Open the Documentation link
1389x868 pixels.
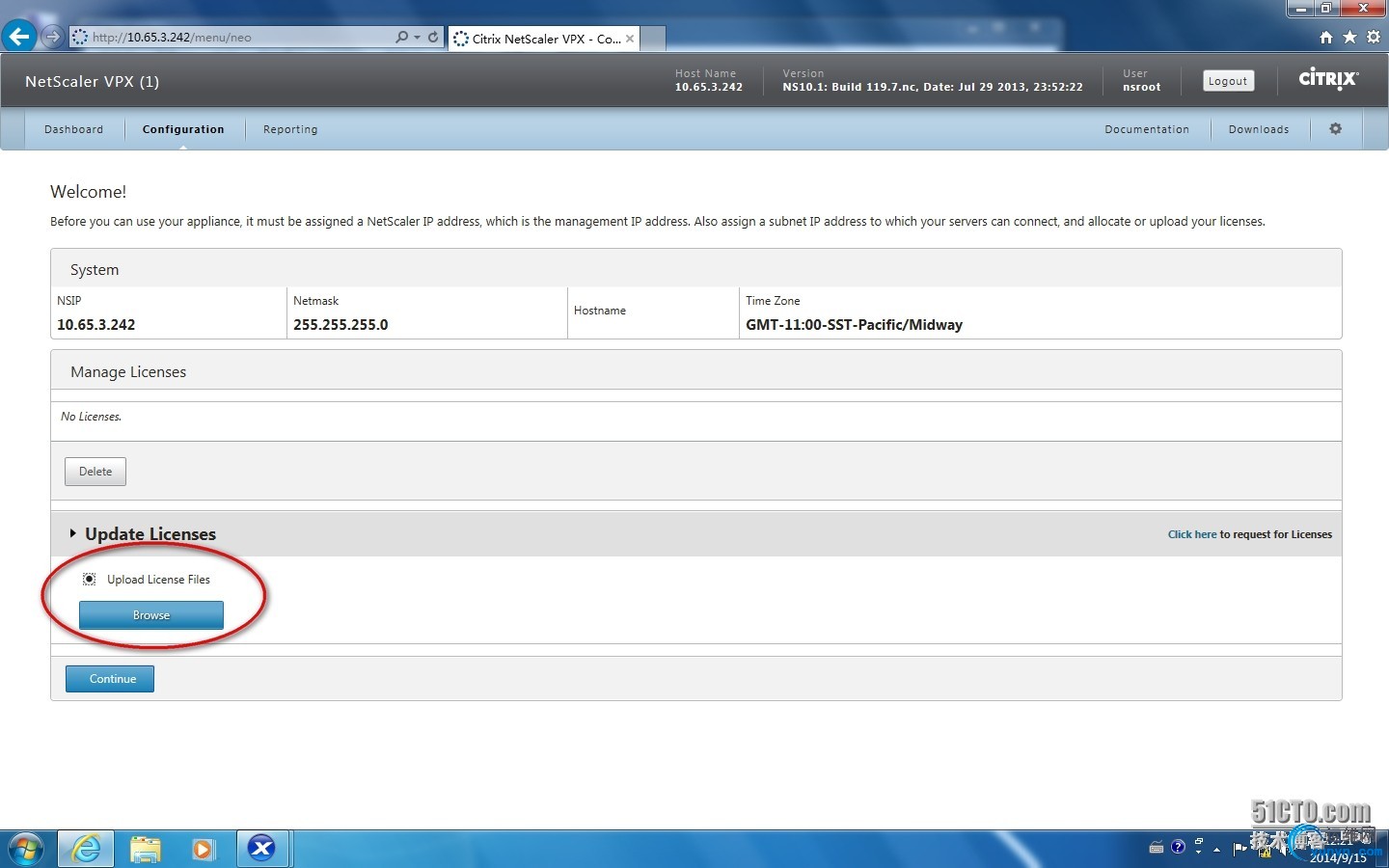[x=1147, y=129]
